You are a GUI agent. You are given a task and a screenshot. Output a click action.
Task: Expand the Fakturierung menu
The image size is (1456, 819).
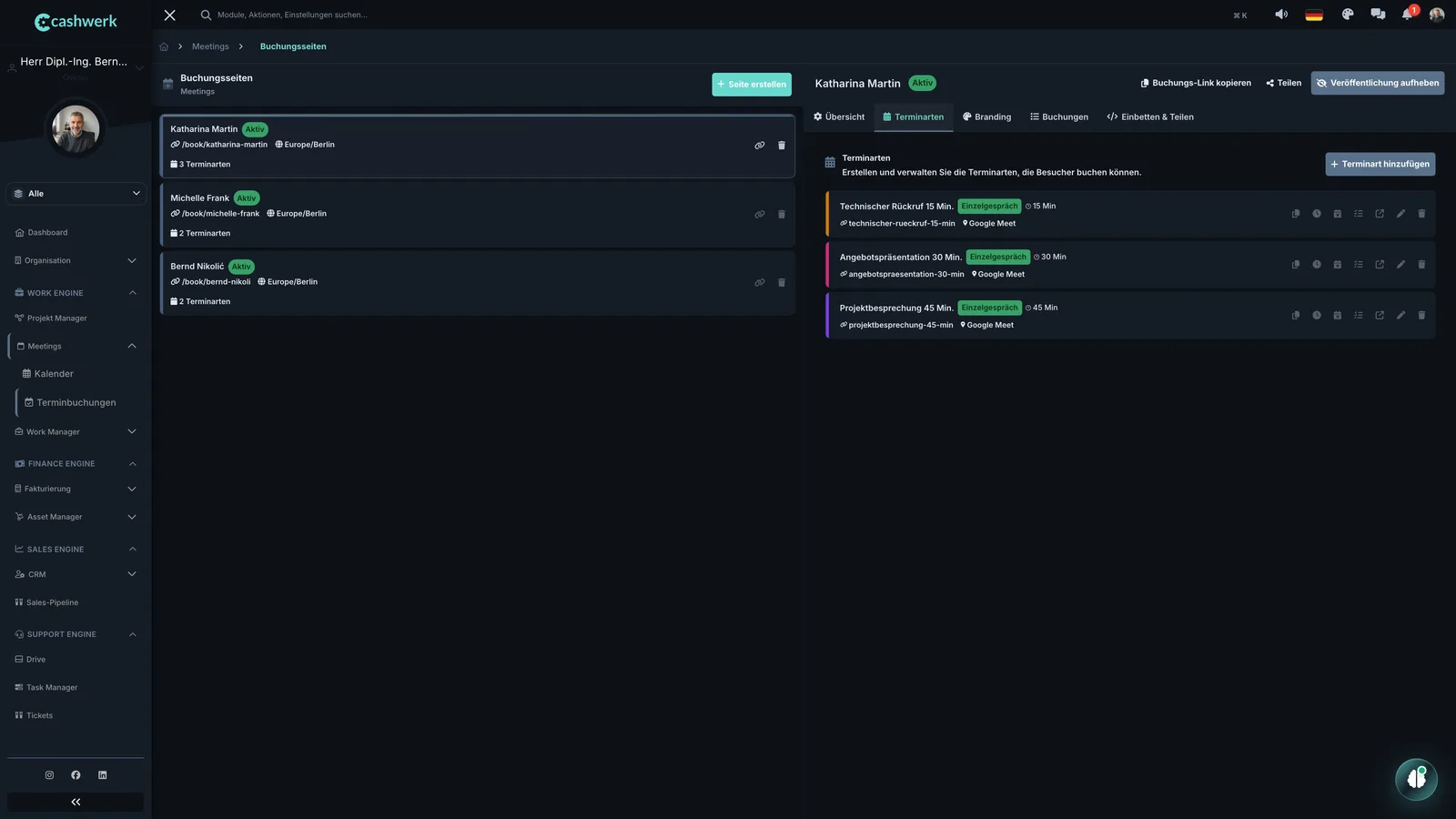pos(76,490)
